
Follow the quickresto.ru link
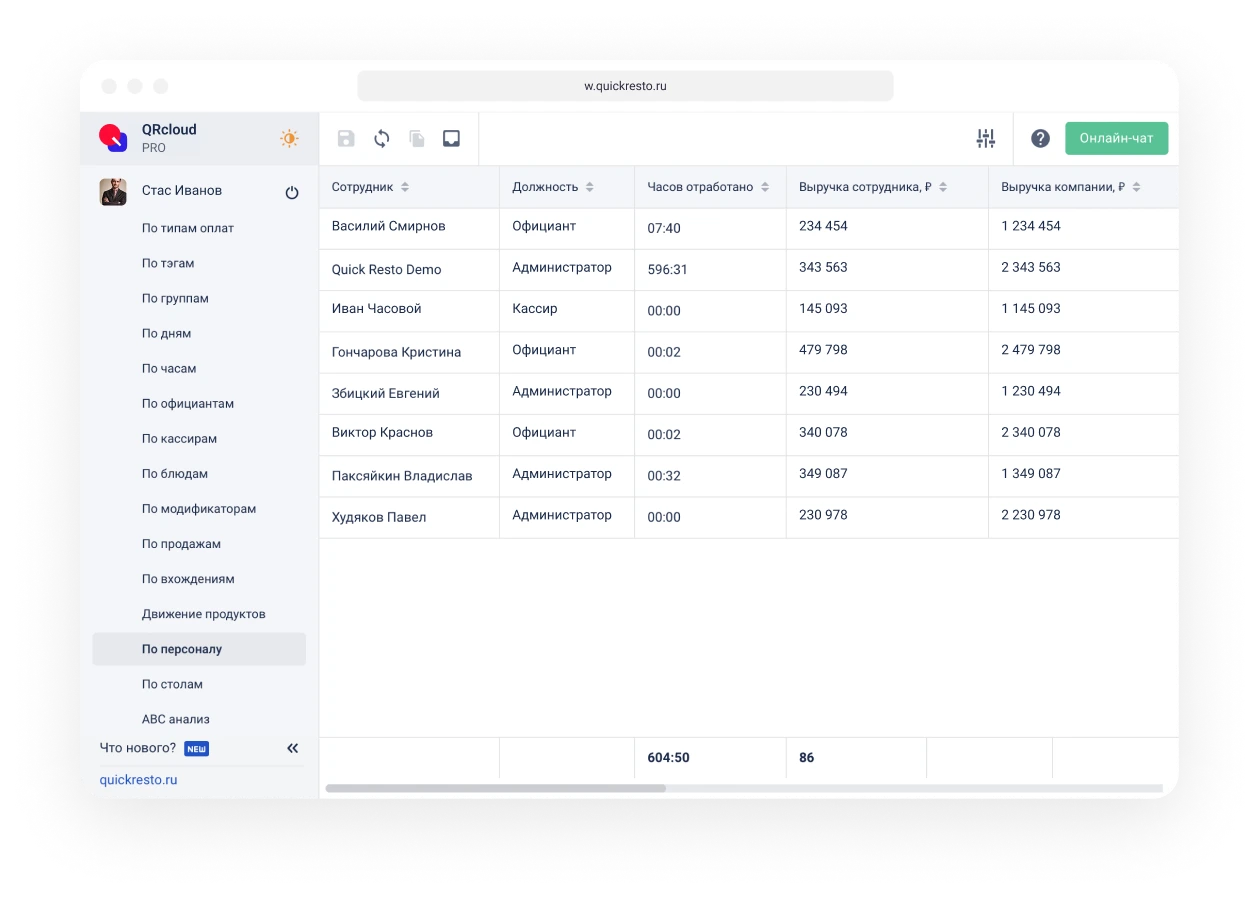coord(138,780)
